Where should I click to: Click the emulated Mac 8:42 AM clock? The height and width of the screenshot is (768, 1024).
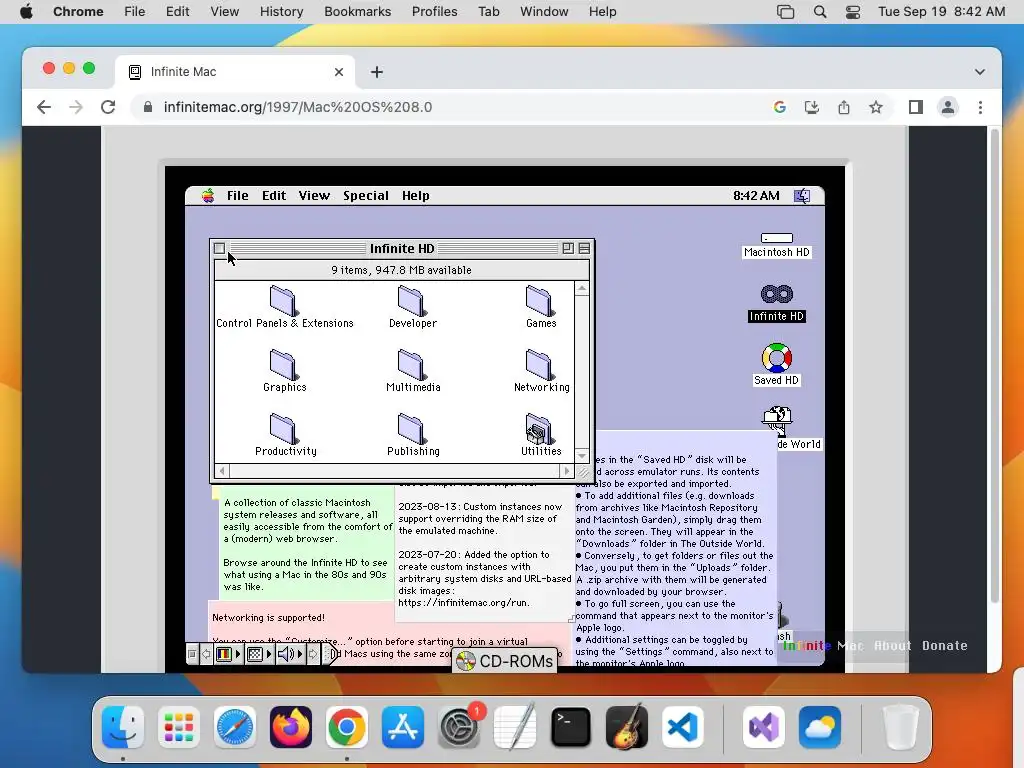click(756, 196)
